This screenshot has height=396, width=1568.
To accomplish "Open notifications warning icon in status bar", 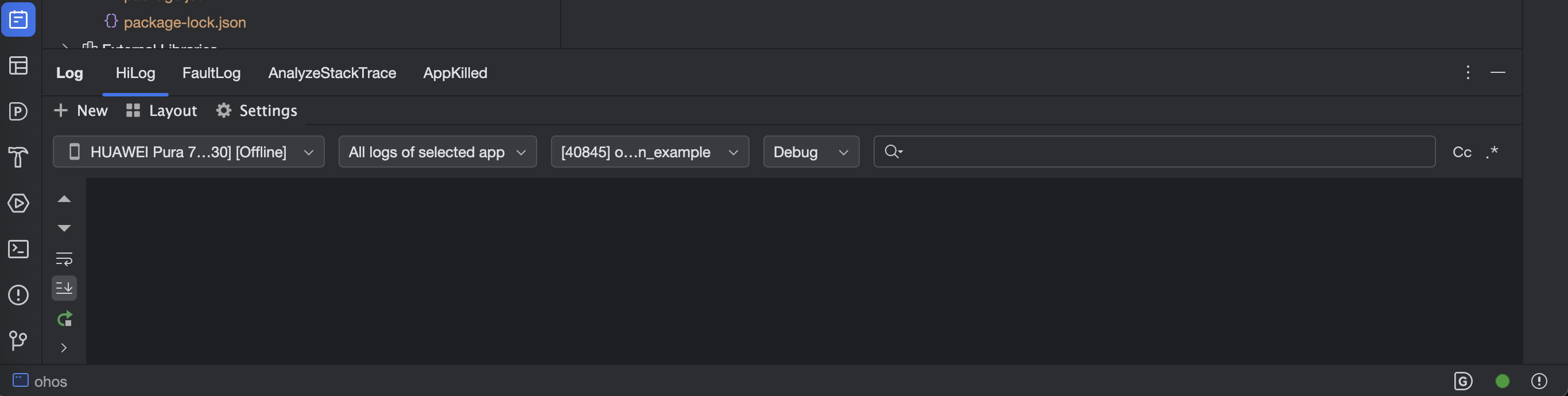I will click(1539, 382).
